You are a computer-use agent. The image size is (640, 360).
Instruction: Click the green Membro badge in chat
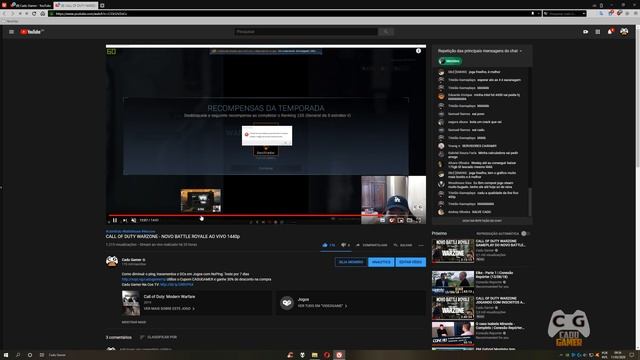click(x=450, y=61)
